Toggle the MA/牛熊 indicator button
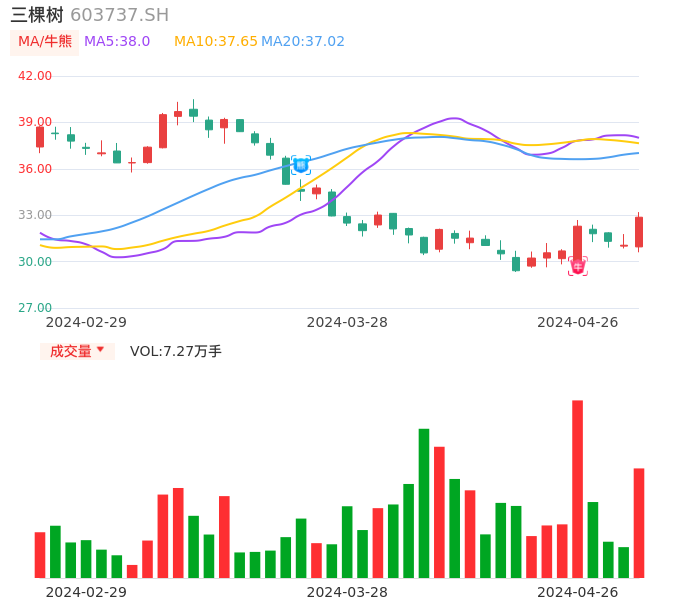The height and width of the screenshot is (606, 686). click(x=45, y=42)
